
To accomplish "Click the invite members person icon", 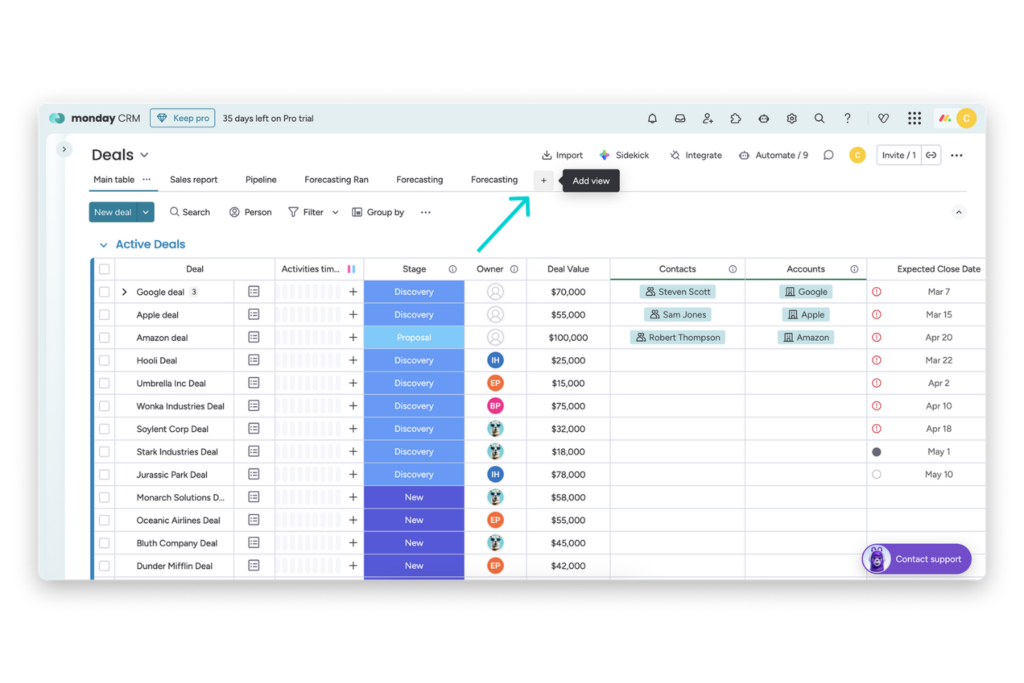I will click(x=707, y=119).
